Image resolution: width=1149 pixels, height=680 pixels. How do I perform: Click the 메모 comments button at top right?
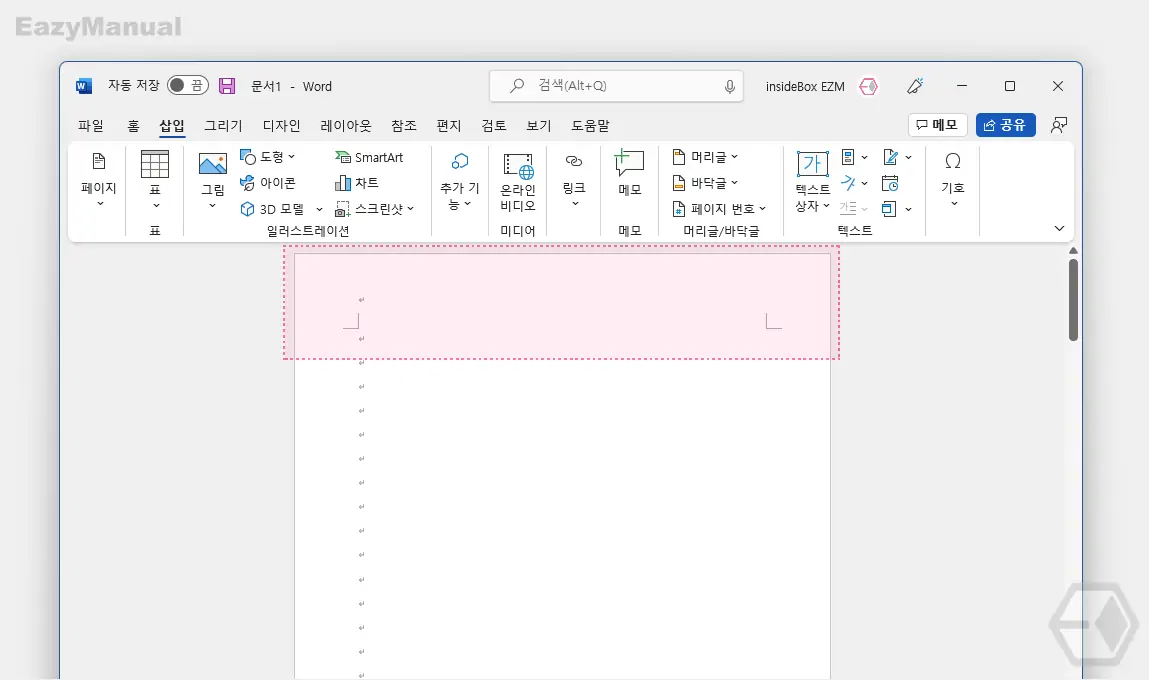click(x=937, y=125)
